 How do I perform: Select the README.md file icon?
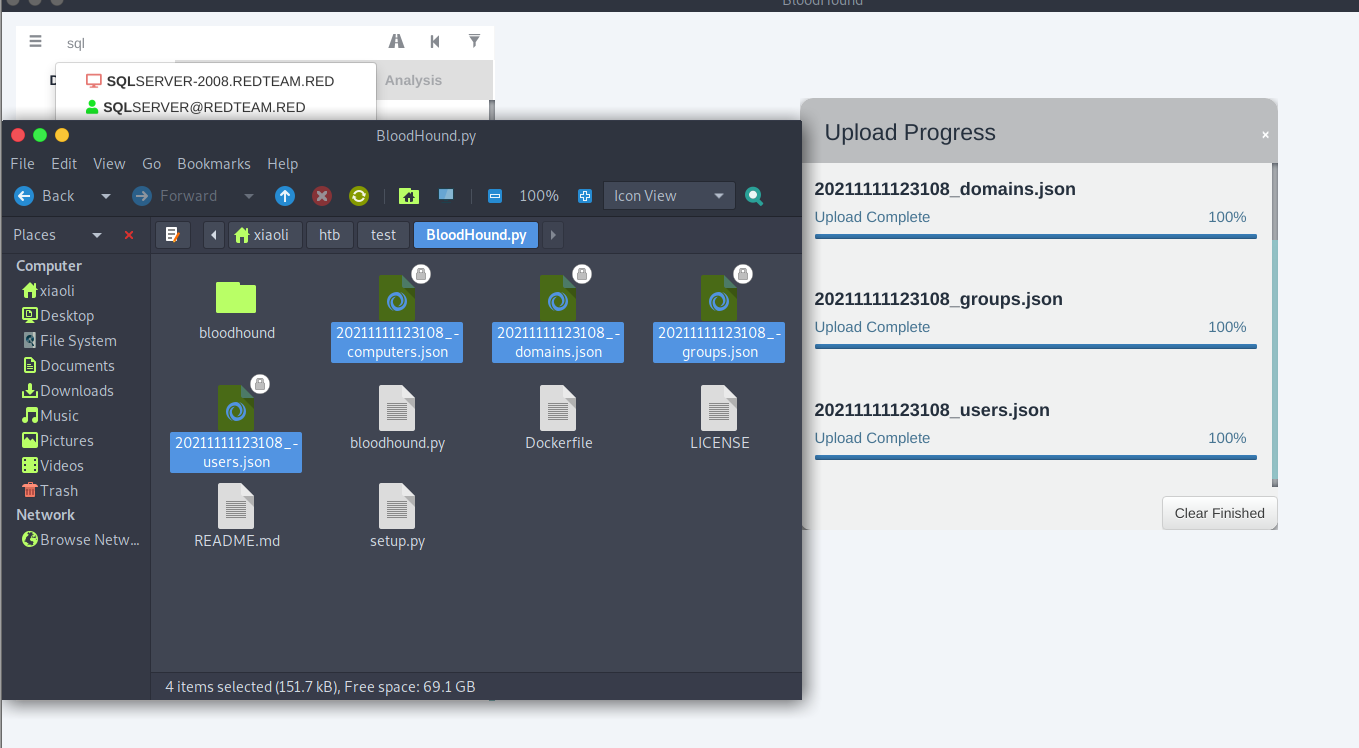coord(236,506)
